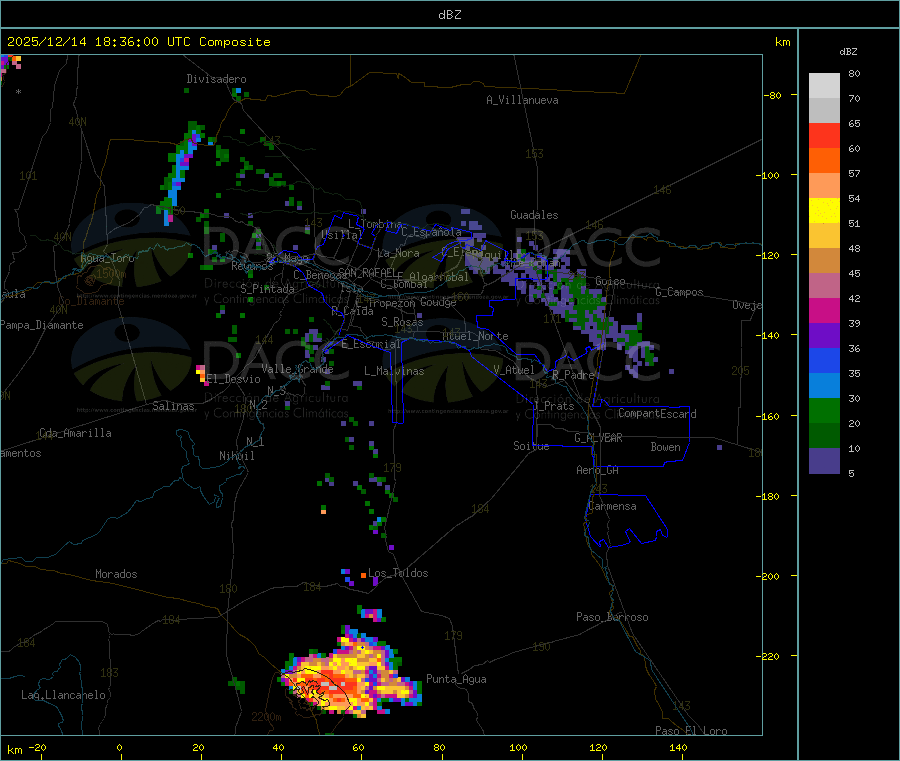Viewport: 900px width, 761px height.
Task: Click the Paso_Barroso map label
Action: pyautogui.click(x=612, y=617)
